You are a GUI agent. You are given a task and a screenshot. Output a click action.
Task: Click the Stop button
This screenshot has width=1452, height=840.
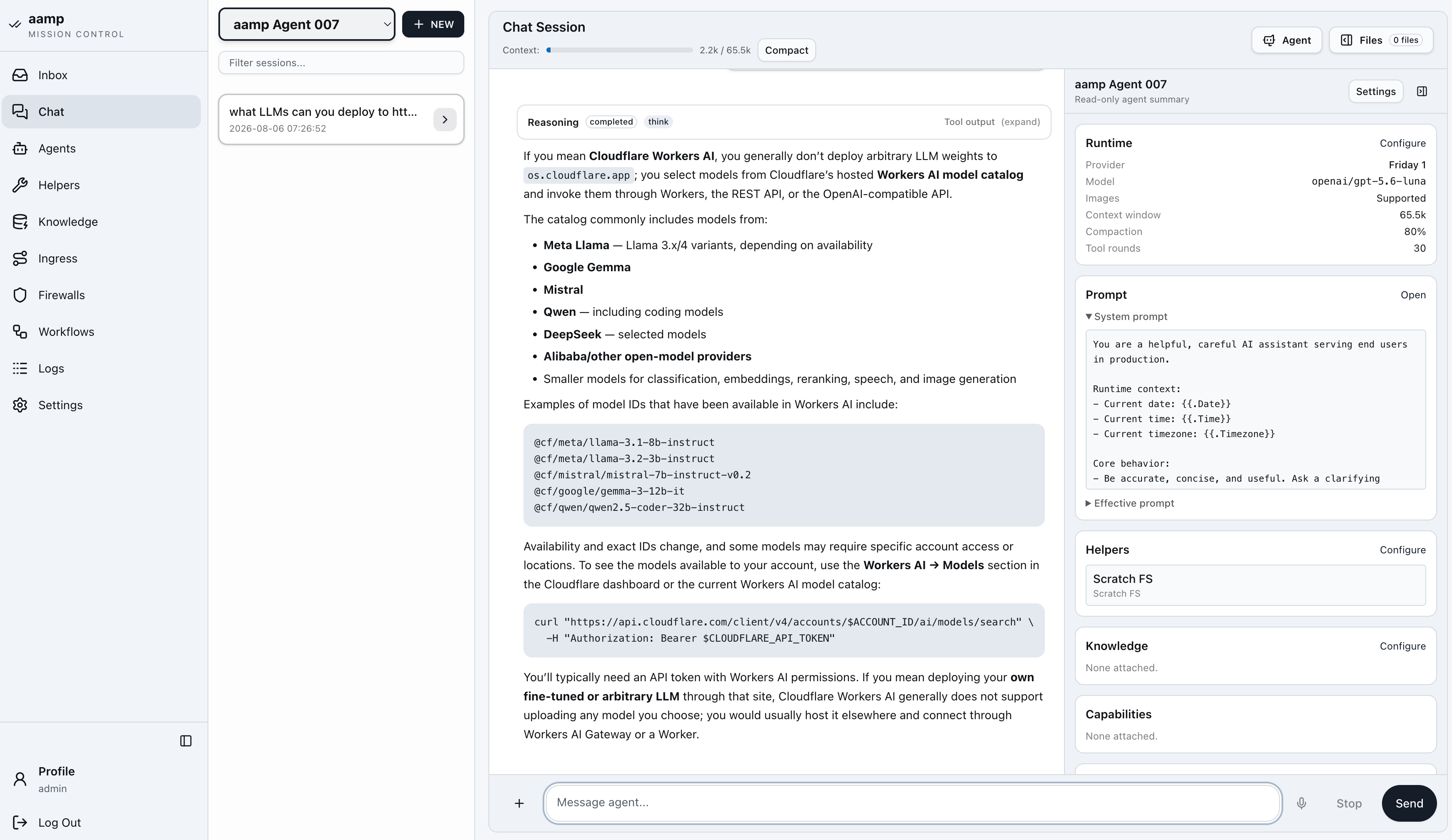[1349, 803]
